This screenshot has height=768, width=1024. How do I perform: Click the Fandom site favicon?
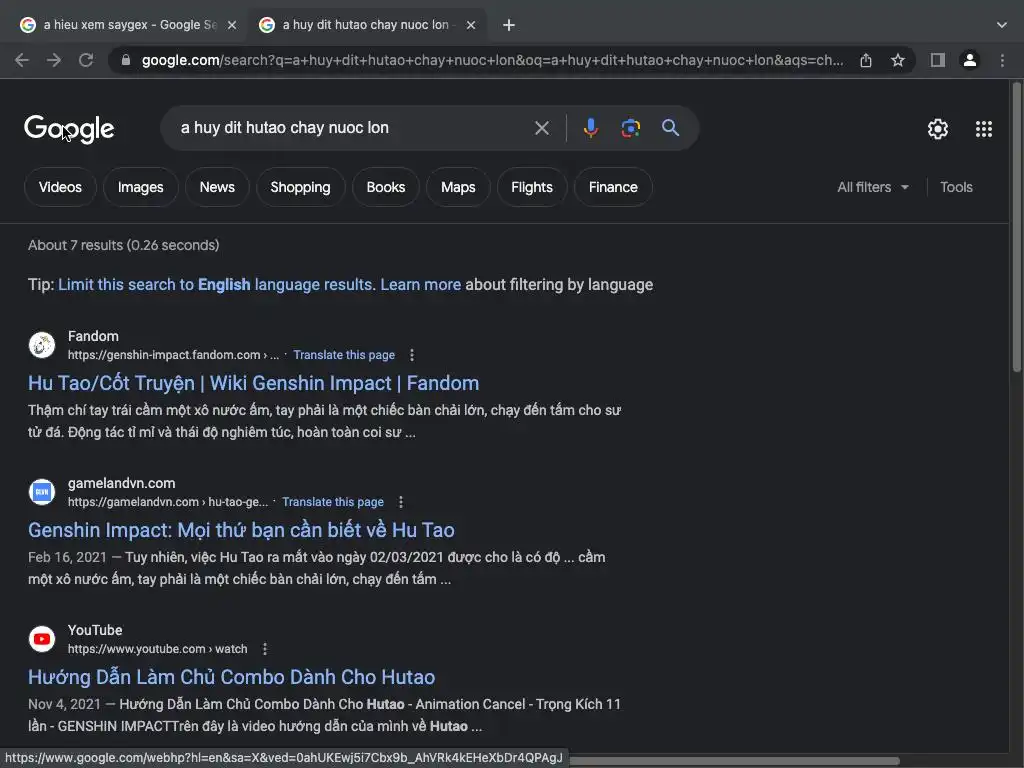click(x=42, y=345)
